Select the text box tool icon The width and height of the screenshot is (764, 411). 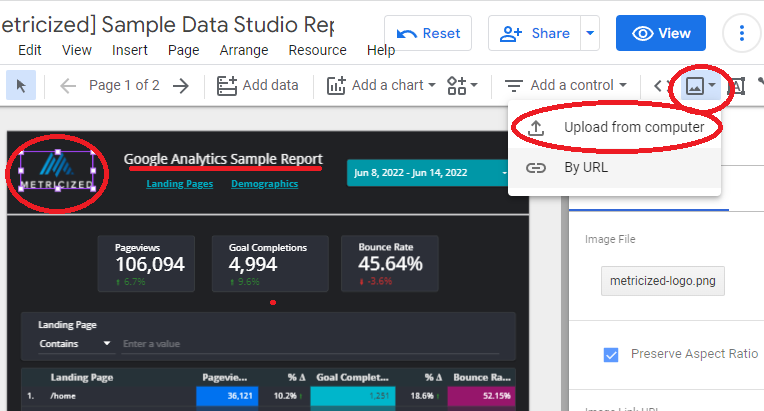736,87
